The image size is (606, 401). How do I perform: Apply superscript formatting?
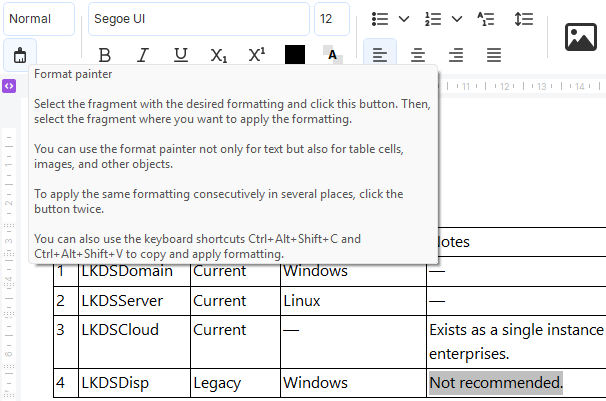(x=257, y=55)
